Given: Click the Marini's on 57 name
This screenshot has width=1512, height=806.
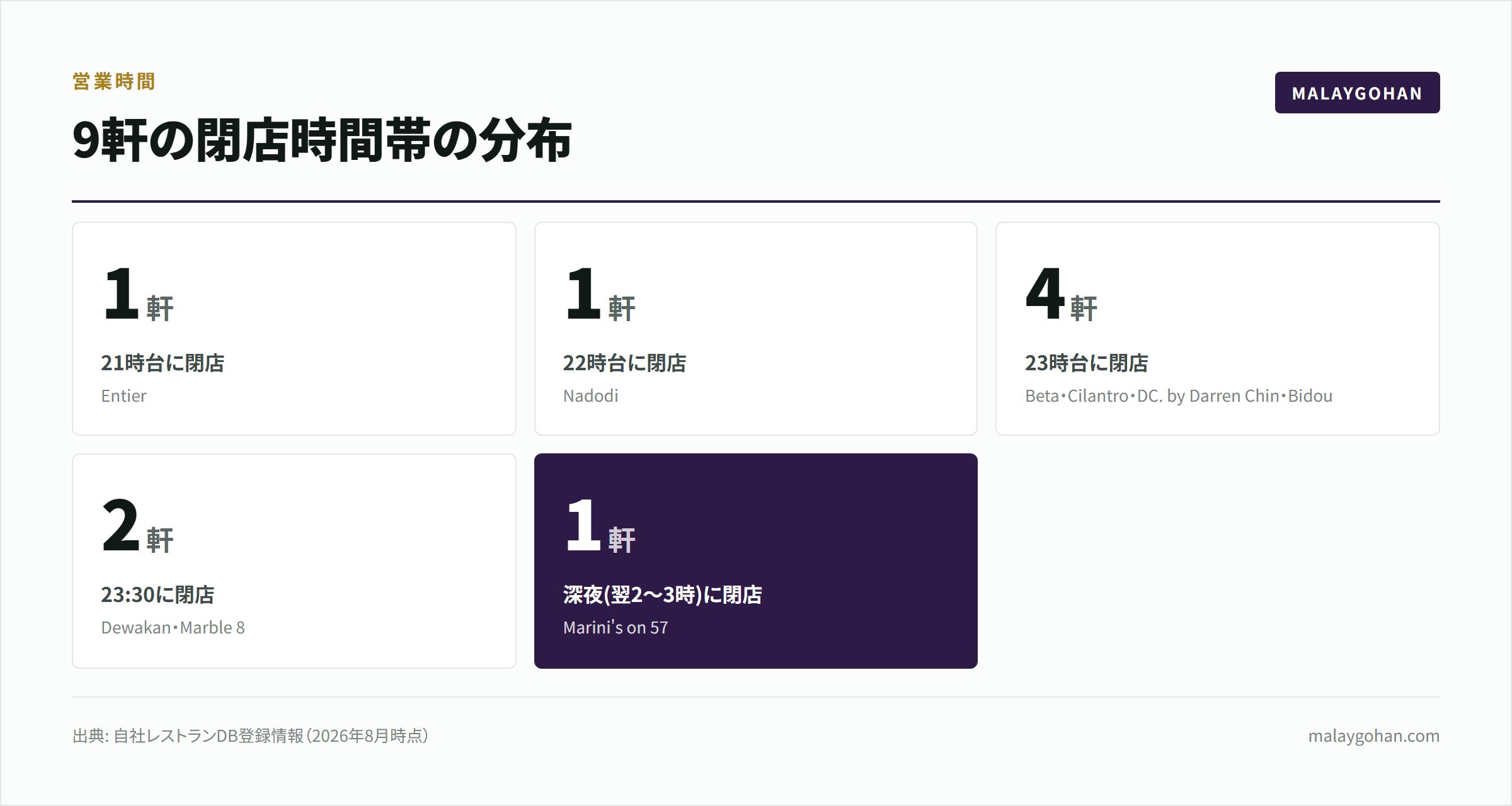Looking at the screenshot, I should (x=615, y=627).
